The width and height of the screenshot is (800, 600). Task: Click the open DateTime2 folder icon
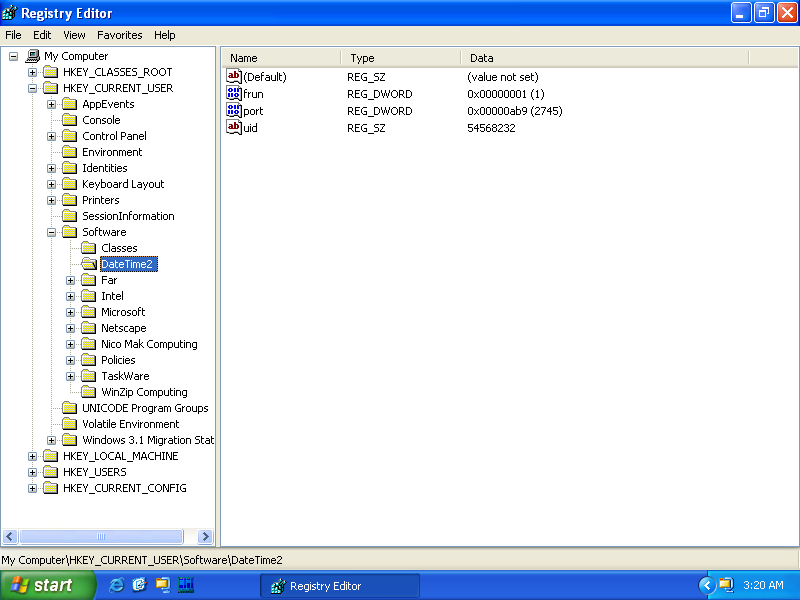click(89, 264)
